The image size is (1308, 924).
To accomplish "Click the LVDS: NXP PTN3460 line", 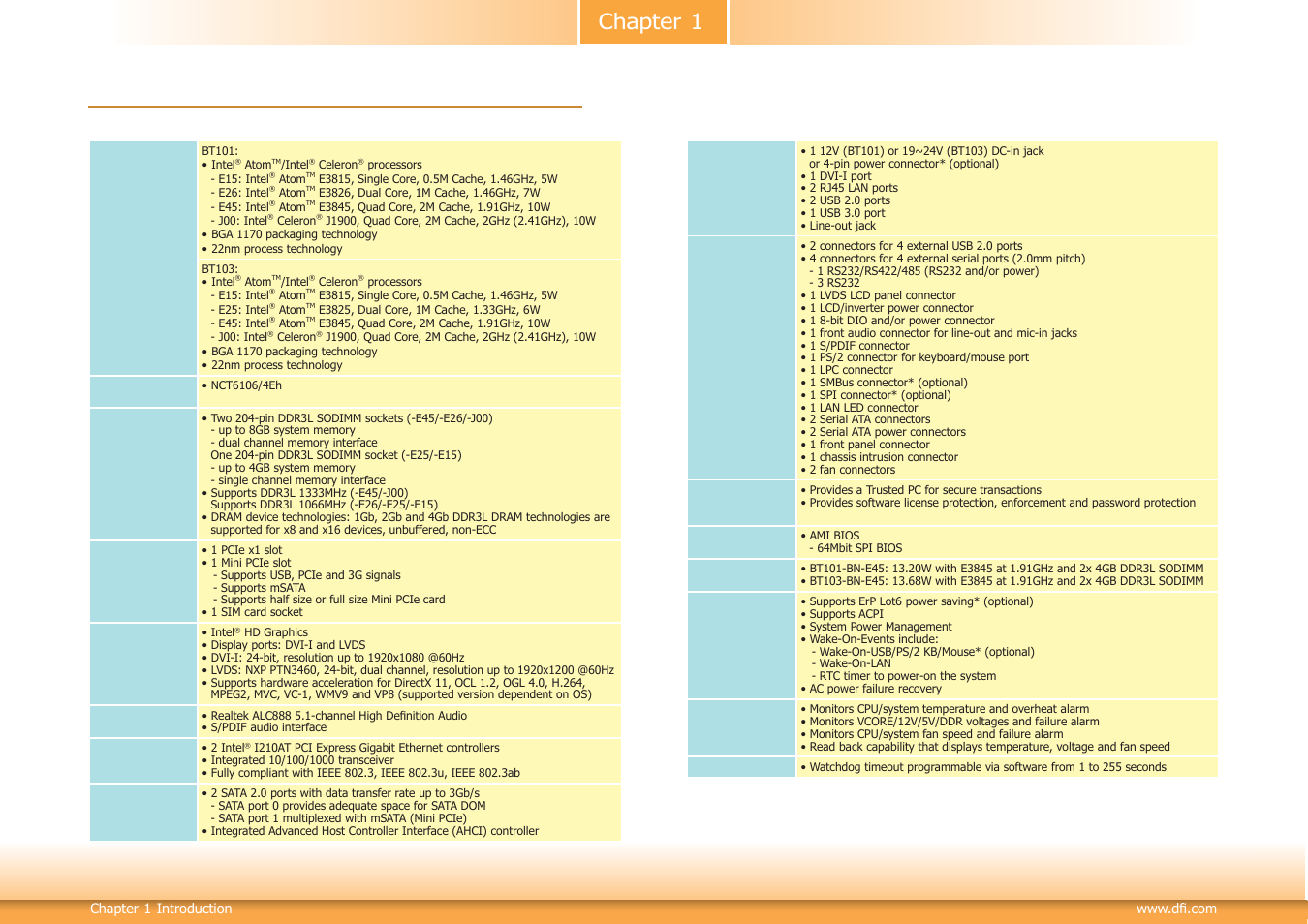I will pyautogui.click(x=408, y=670).
